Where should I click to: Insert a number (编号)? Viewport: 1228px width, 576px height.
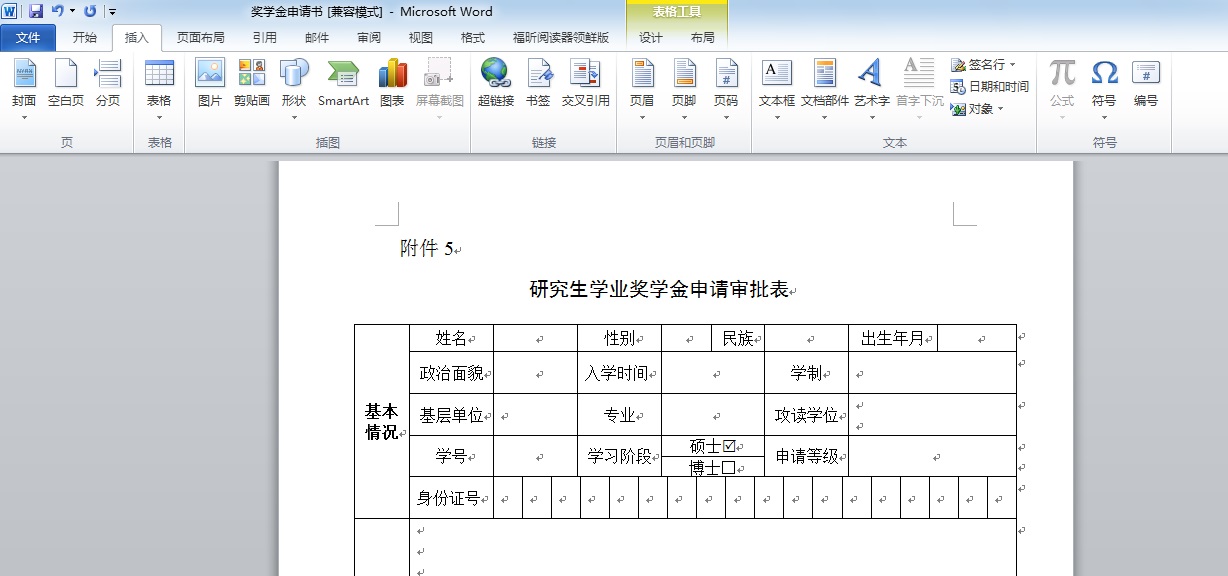tap(1146, 84)
